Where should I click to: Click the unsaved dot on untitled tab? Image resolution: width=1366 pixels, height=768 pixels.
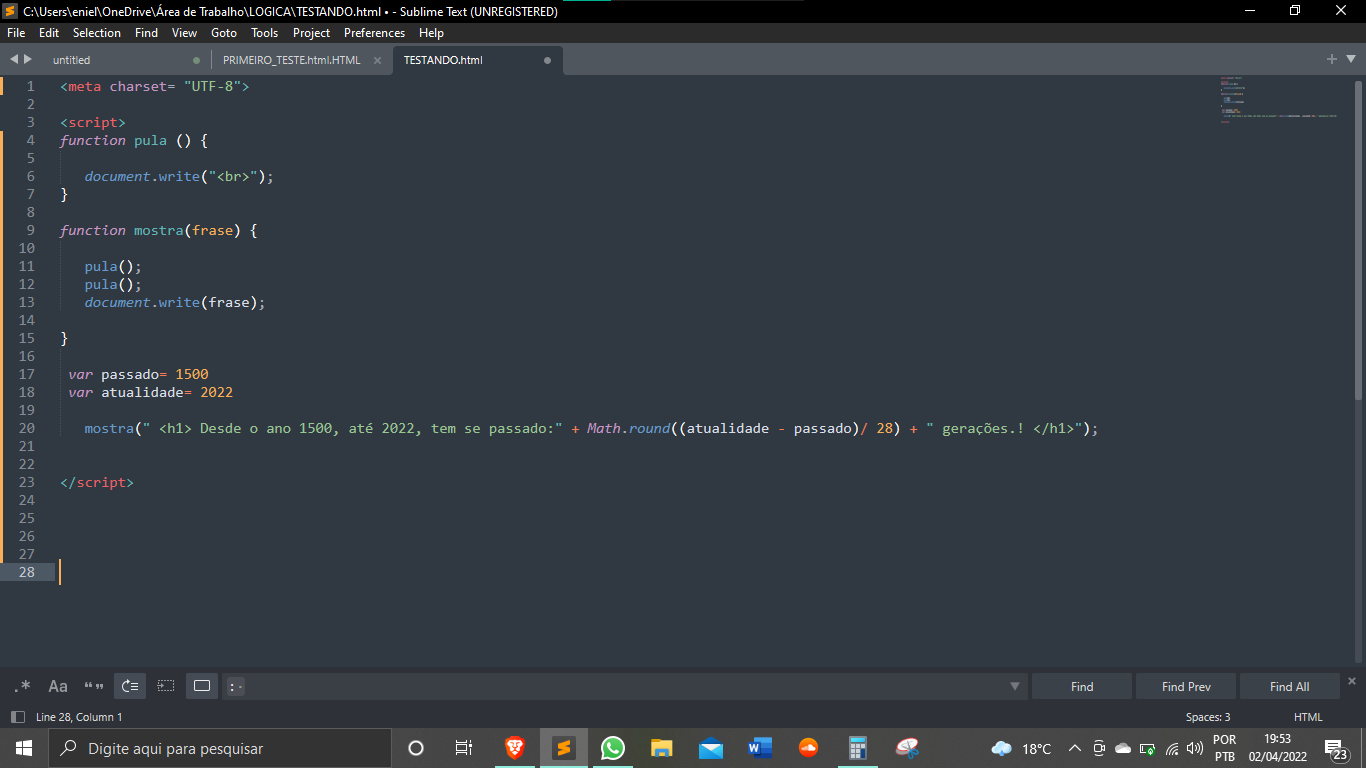pyautogui.click(x=196, y=60)
